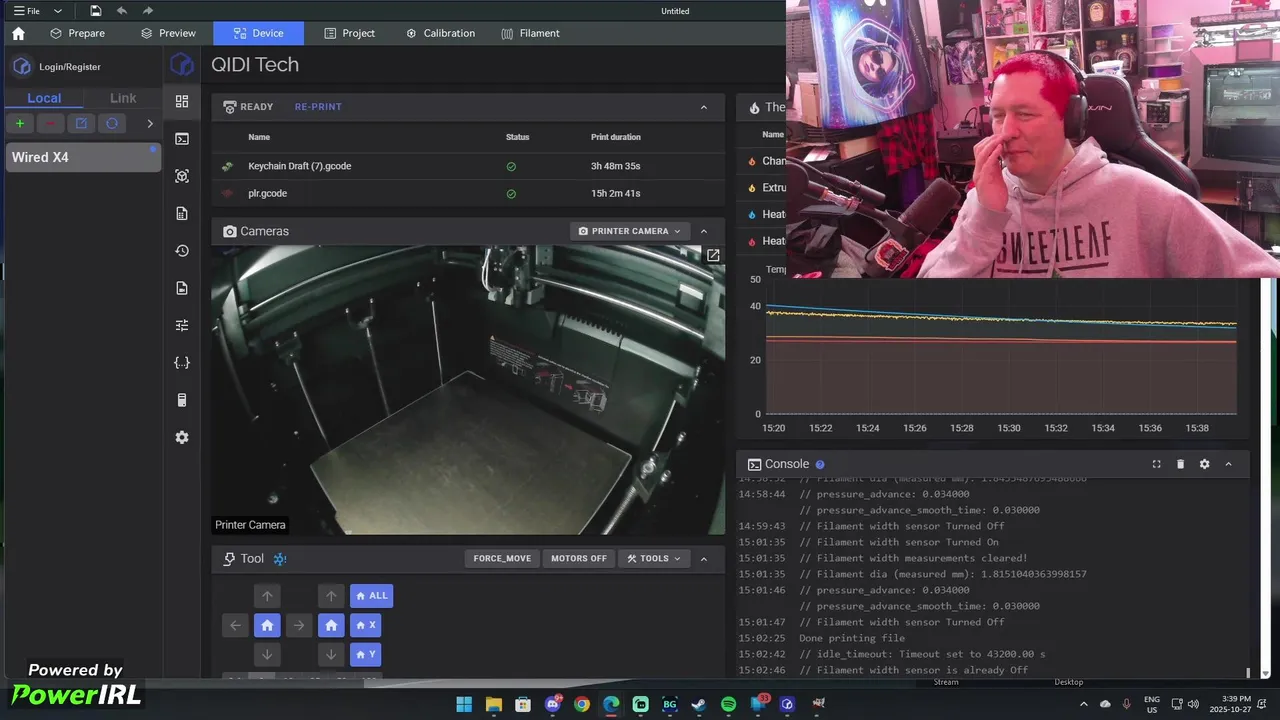1280x720 pixels.
Task: Click the temperature chart area
Action: point(1001,346)
